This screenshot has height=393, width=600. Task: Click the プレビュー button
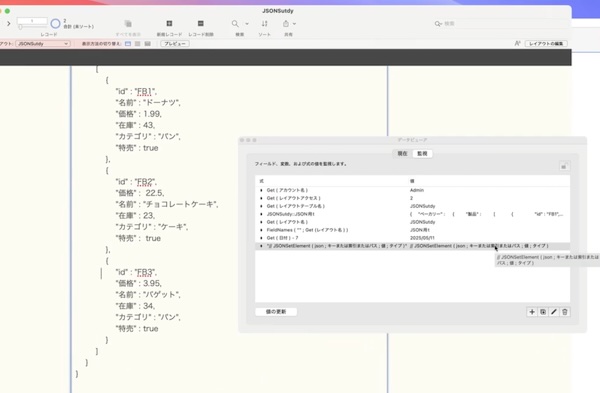coord(175,44)
